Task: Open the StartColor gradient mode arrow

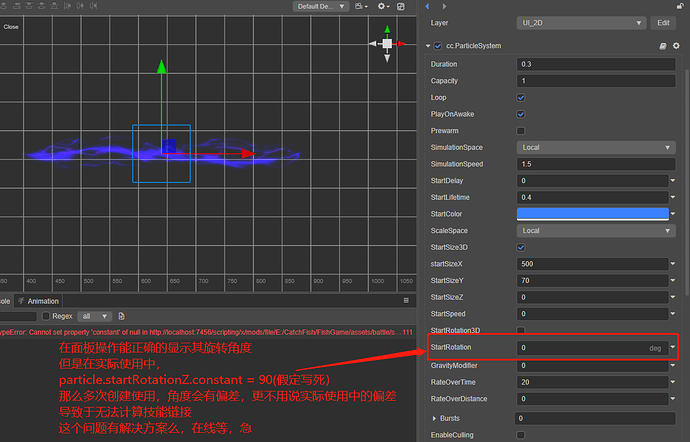Action: [673, 214]
